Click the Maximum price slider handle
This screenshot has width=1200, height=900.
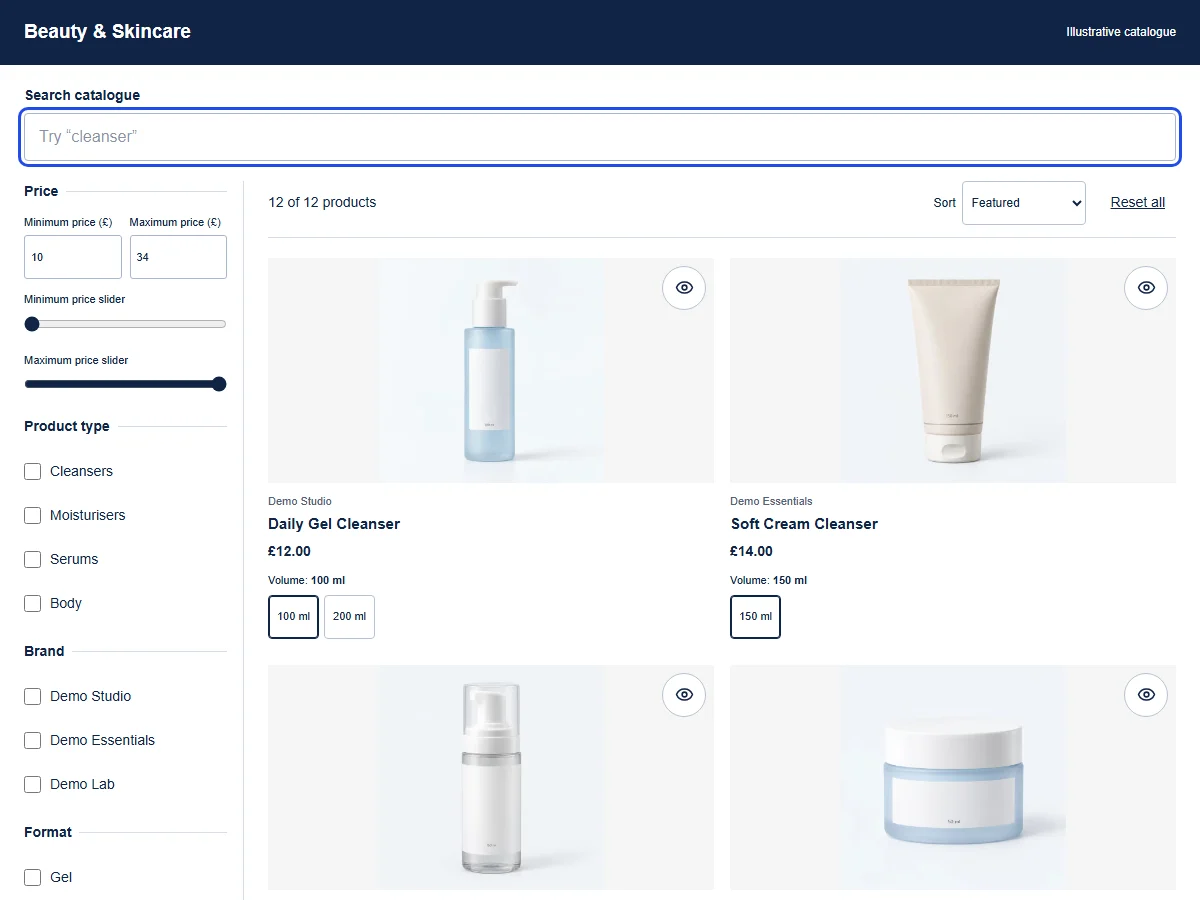219,384
